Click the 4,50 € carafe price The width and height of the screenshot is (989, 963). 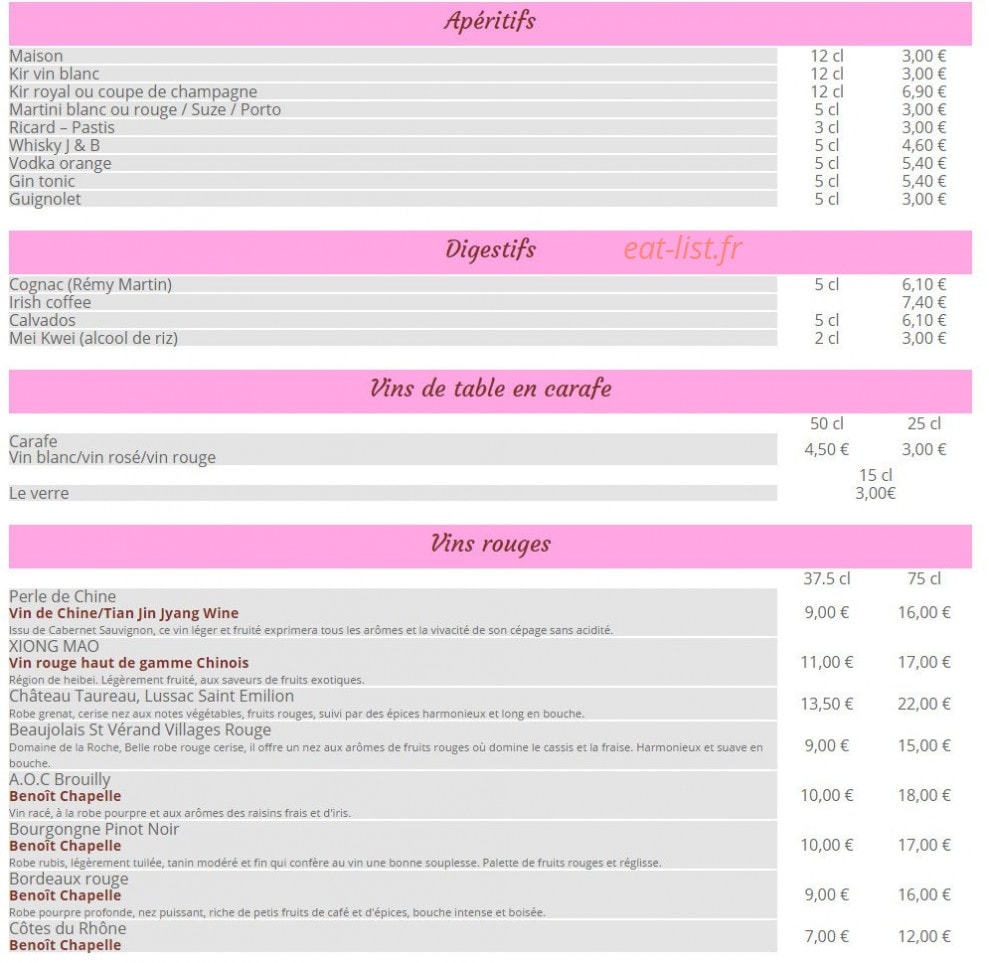(x=826, y=449)
